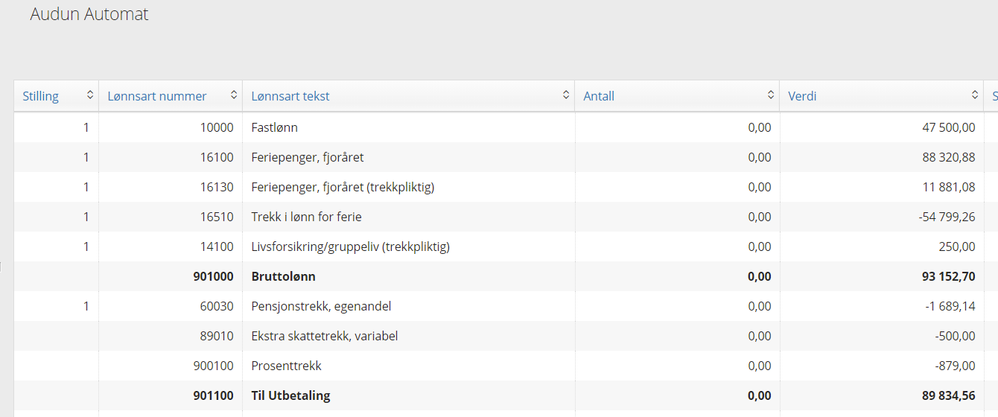The width and height of the screenshot is (998, 417).
Task: Sort values using Verdi column arrows
Action: coord(975,96)
